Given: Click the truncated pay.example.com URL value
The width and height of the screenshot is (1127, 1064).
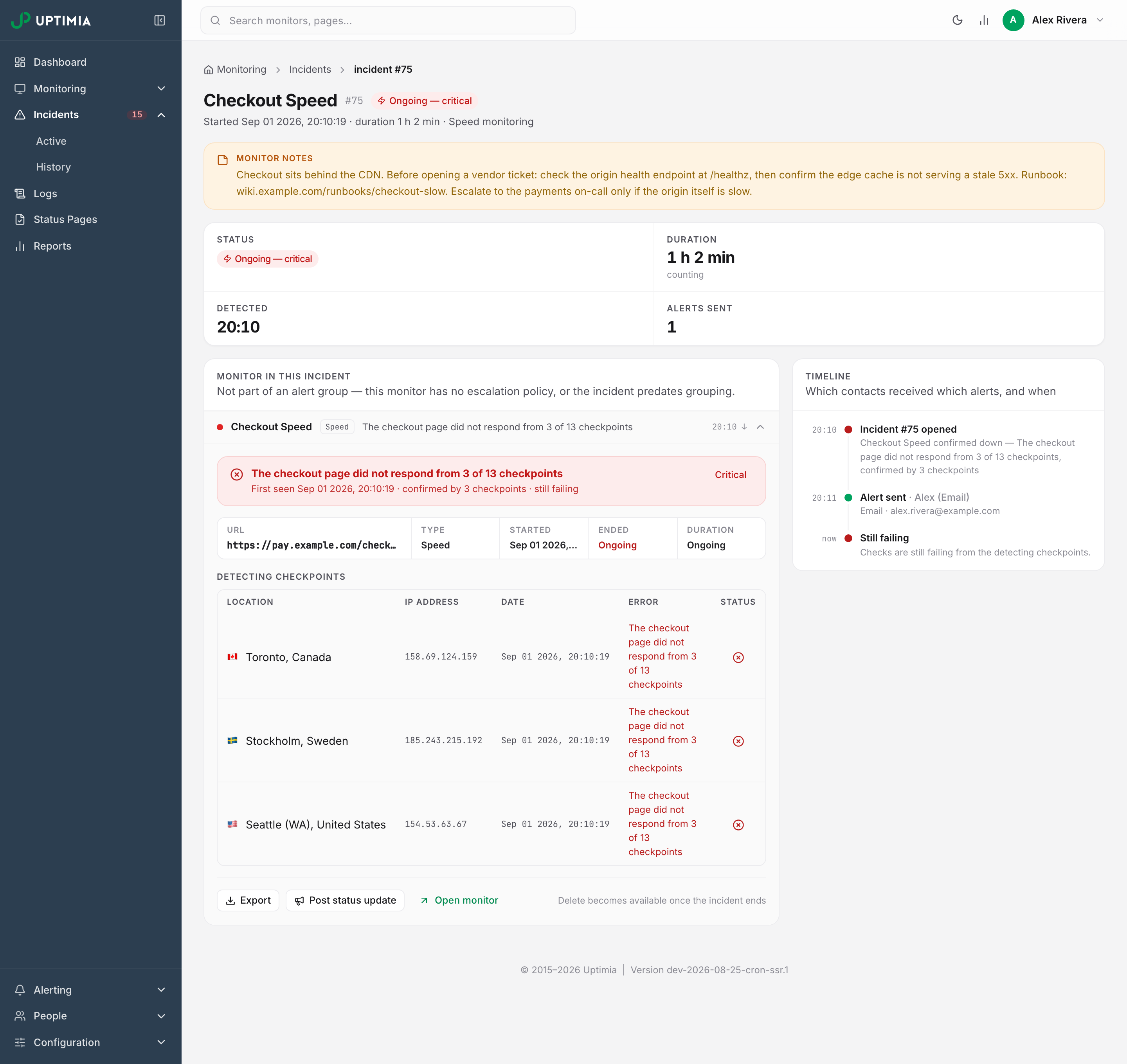Looking at the screenshot, I should (x=311, y=545).
